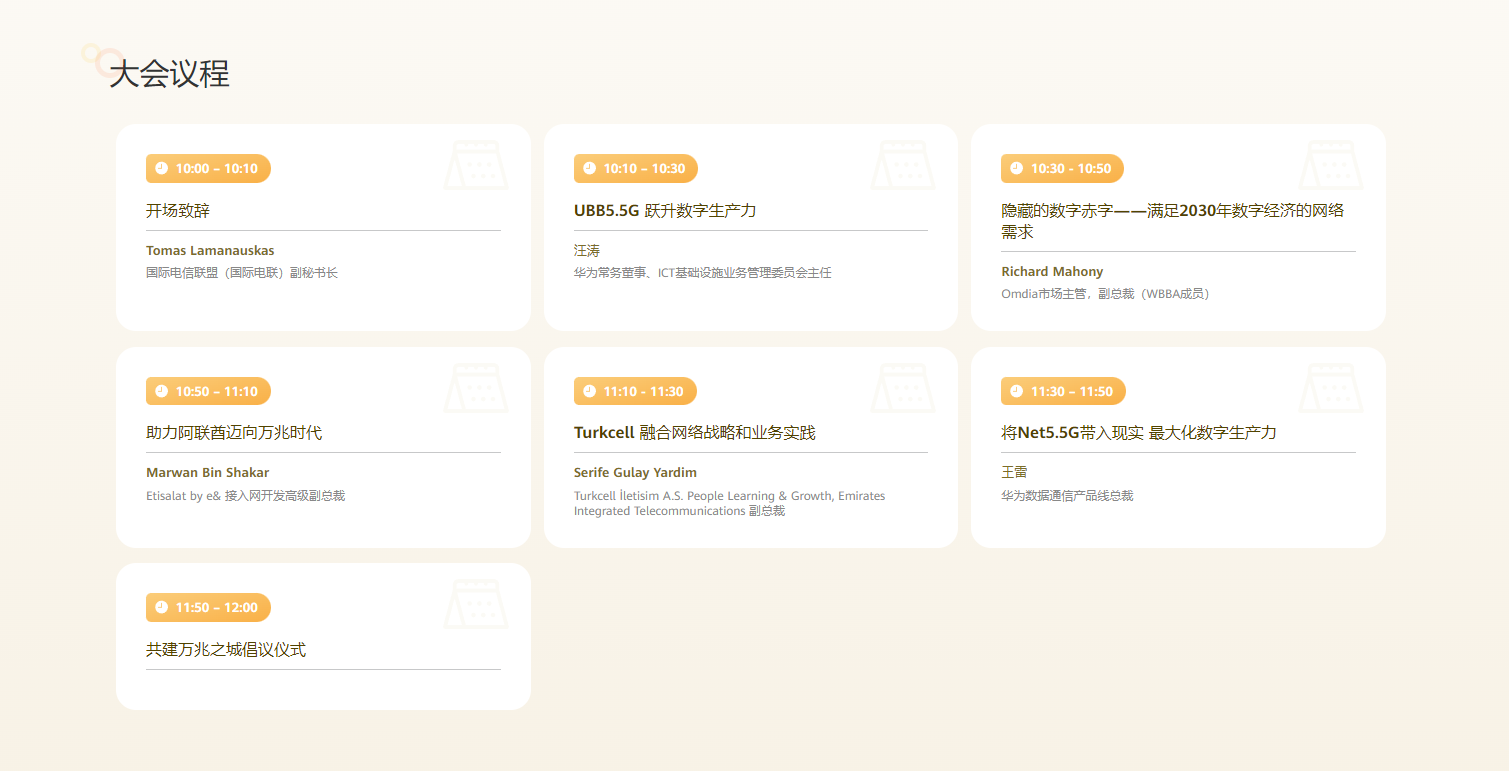Click speaker name Tomas Lamanauskas
Screen dimensions: 1509x771
(x=210, y=250)
